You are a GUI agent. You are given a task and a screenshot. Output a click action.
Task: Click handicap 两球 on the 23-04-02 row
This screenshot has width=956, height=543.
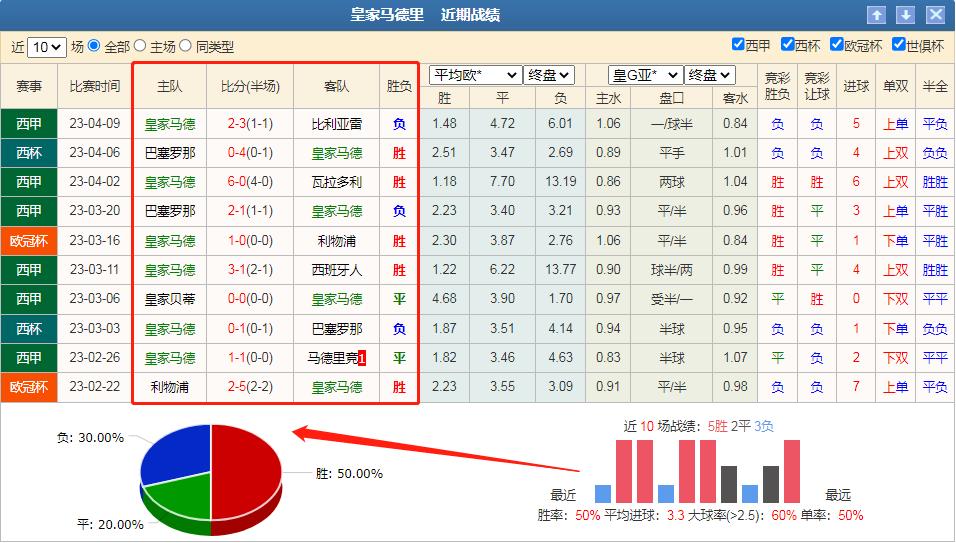coord(672,182)
